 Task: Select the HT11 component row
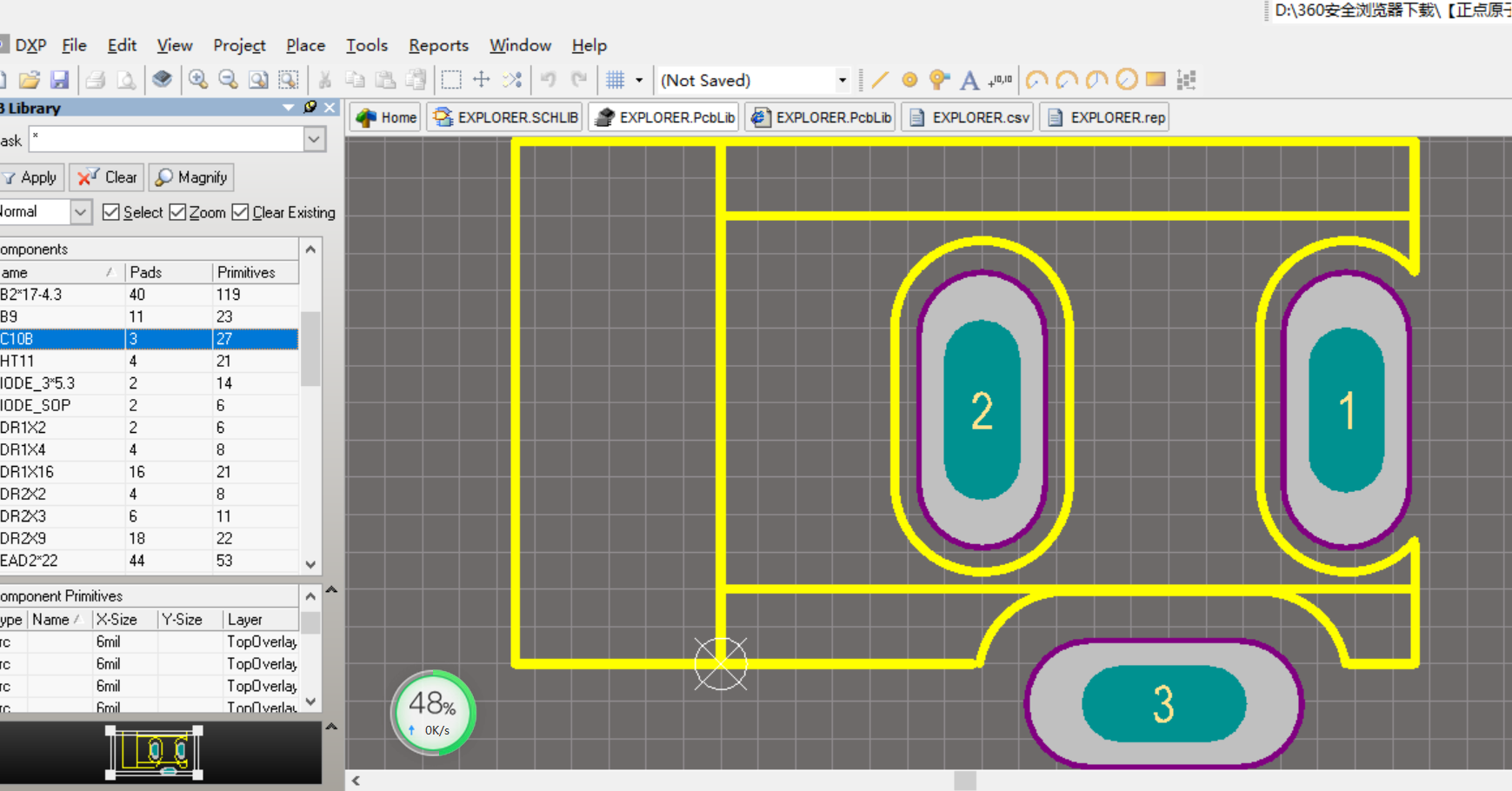(x=149, y=361)
